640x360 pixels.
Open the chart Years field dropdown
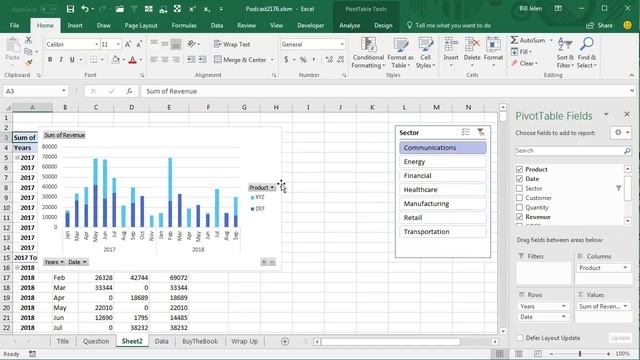click(x=62, y=262)
